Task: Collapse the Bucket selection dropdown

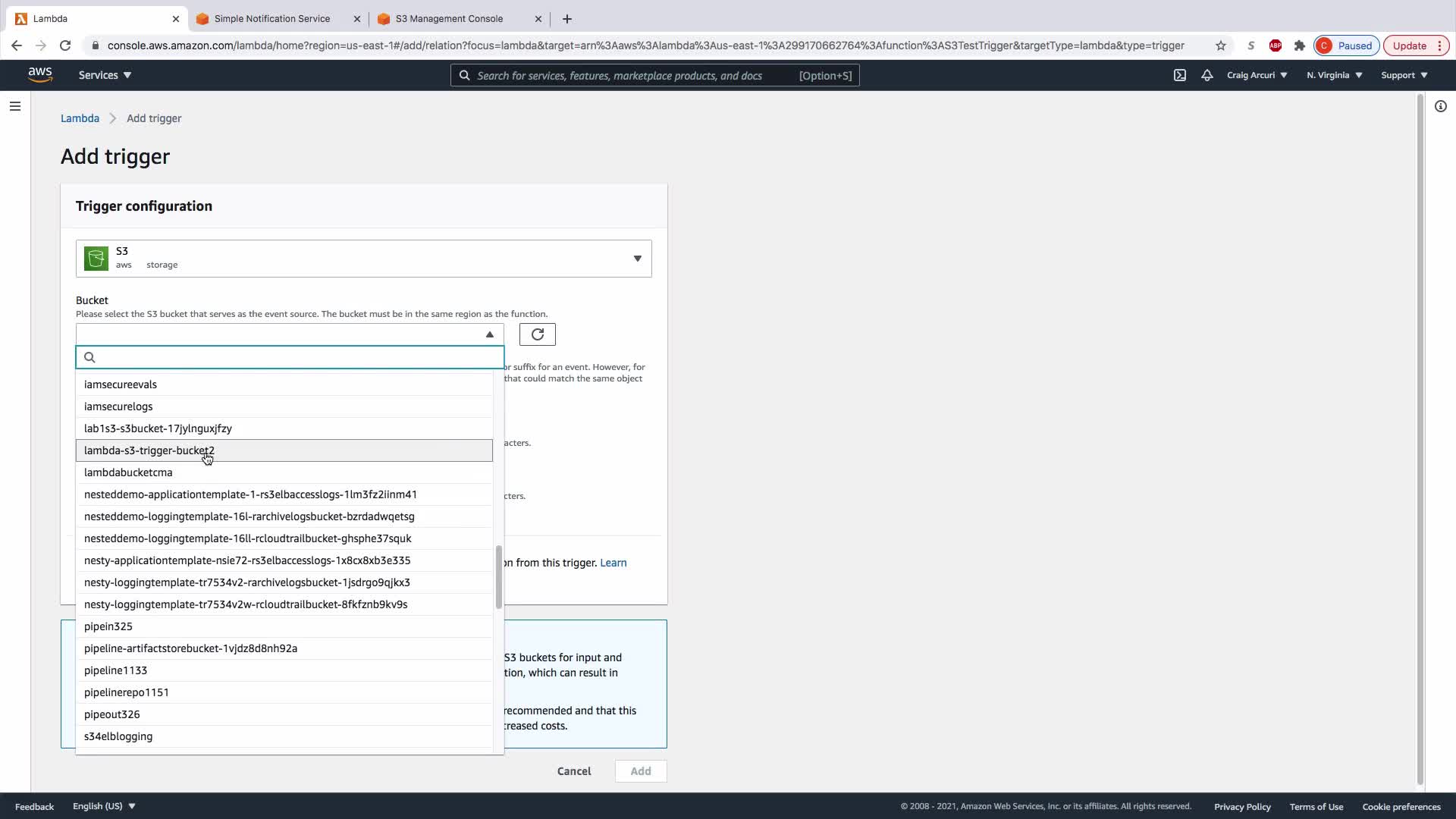Action: (489, 334)
